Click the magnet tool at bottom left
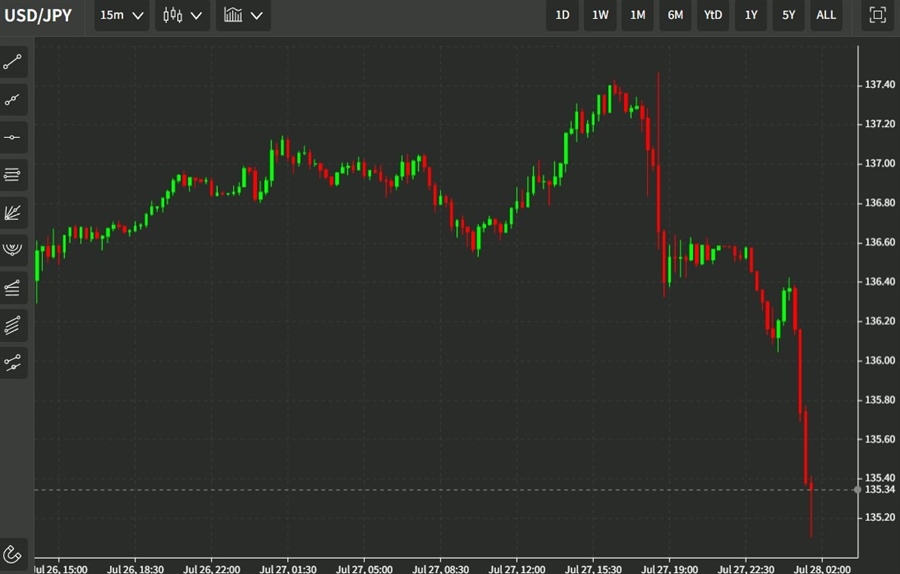 (13, 553)
